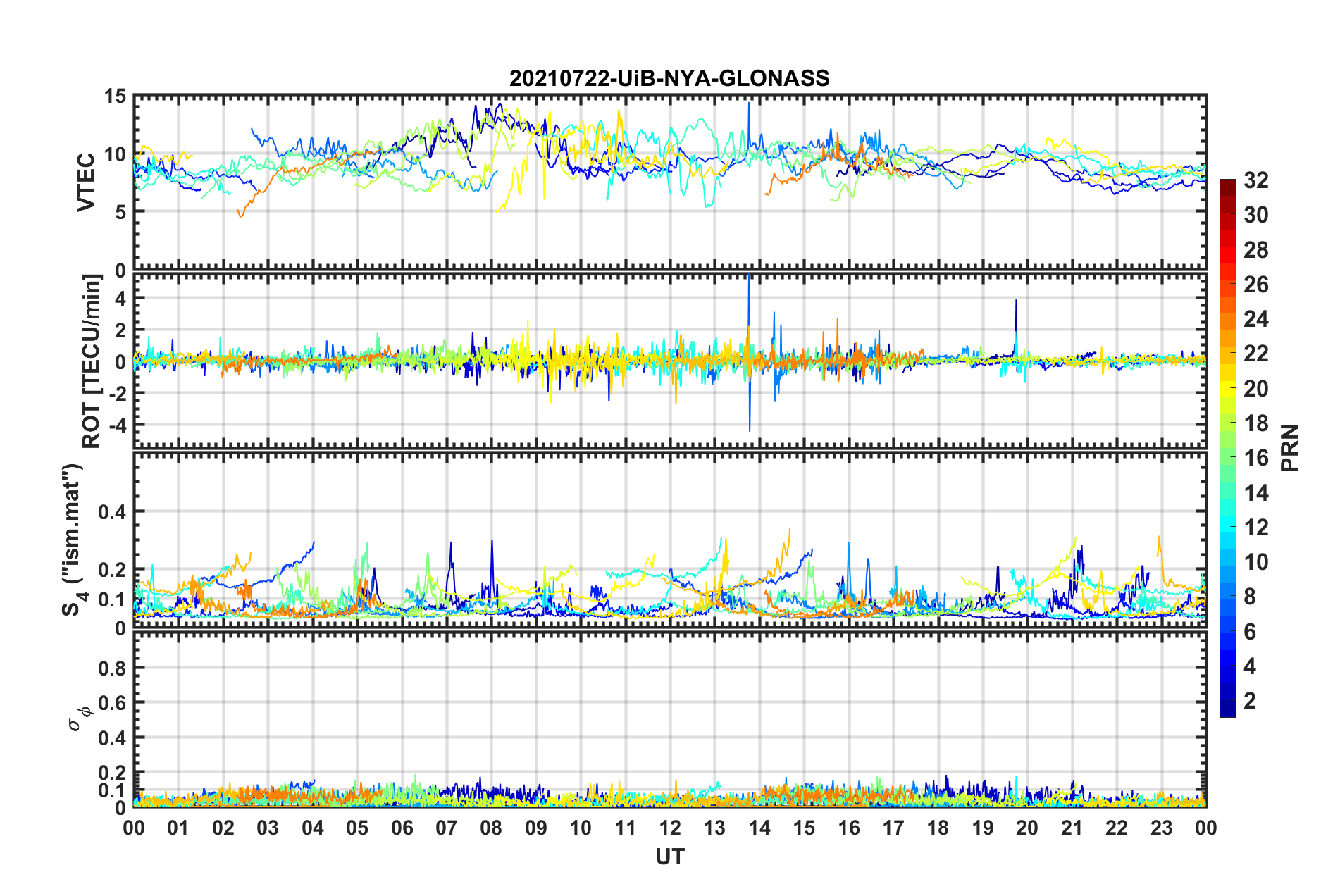Click x-axis tick label 06

pos(402,828)
